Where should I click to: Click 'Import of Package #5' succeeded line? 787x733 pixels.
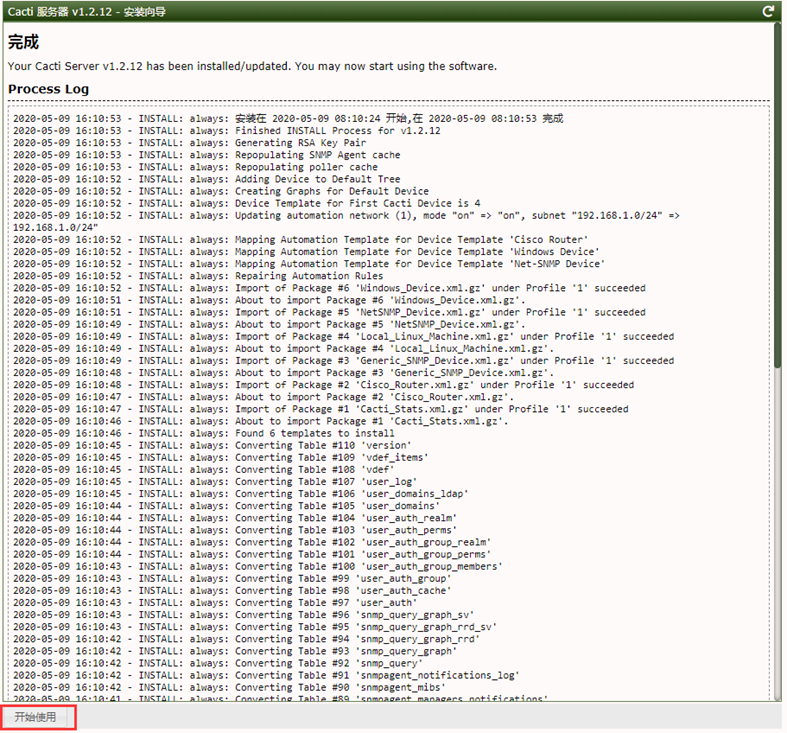pyautogui.click(x=330, y=312)
